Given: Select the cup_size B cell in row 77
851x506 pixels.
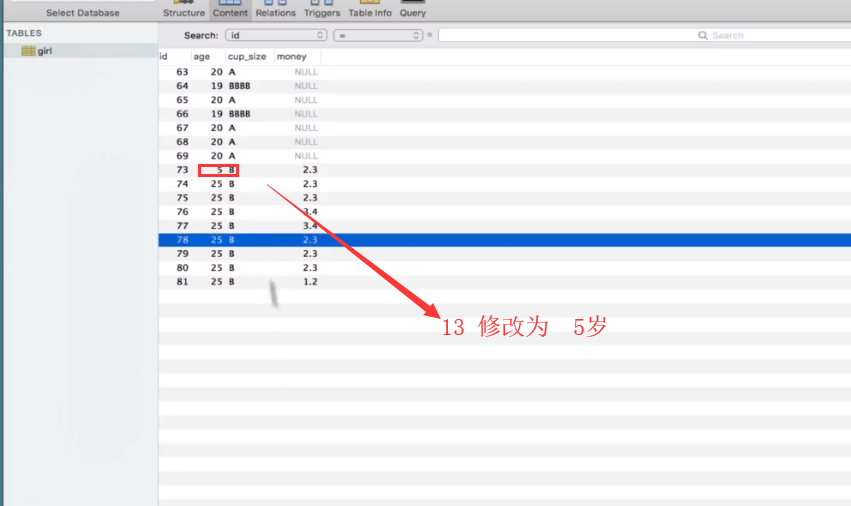Looking at the screenshot, I should tap(232, 226).
